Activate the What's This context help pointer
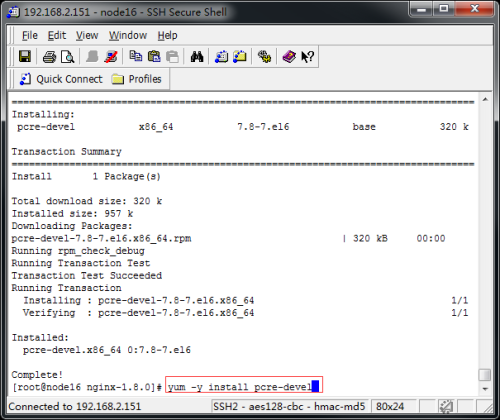Image resolution: width=500 pixels, height=420 pixels. point(307,56)
